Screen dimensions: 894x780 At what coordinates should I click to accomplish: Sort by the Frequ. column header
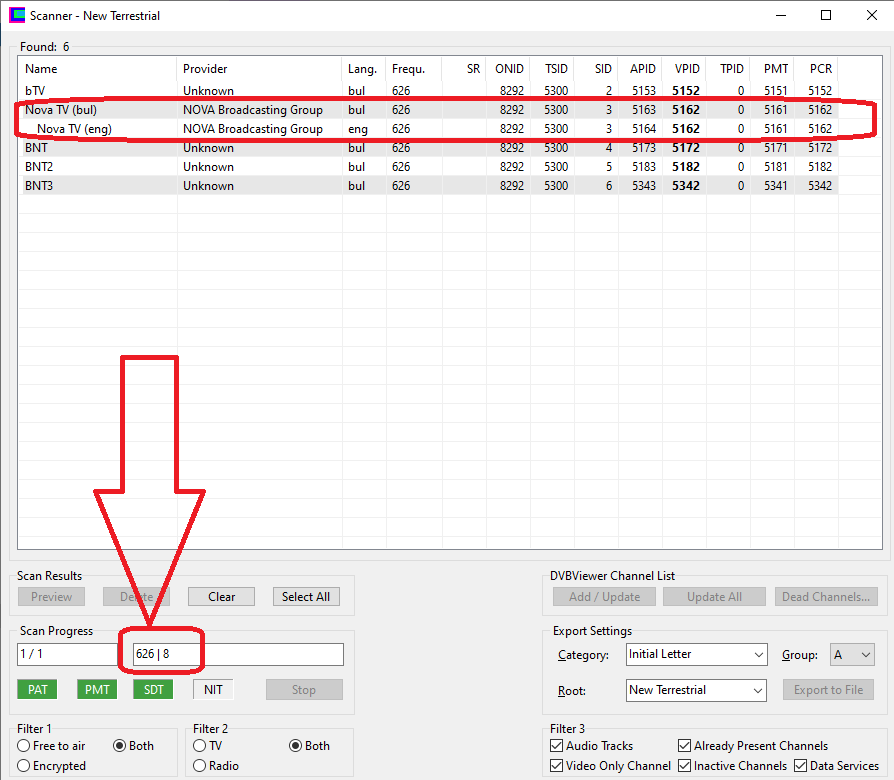point(414,69)
